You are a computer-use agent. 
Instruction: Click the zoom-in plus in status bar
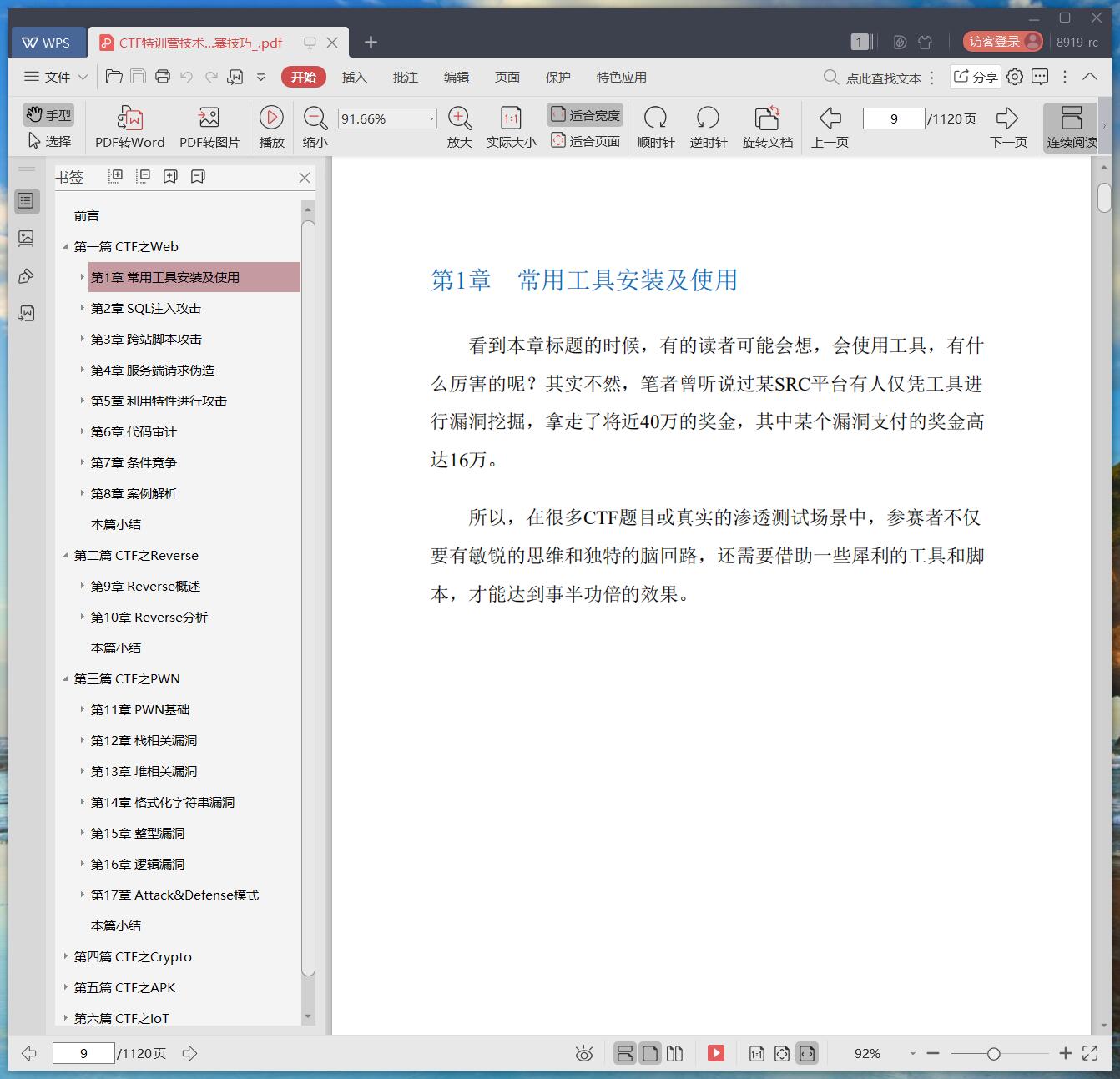1065,1054
